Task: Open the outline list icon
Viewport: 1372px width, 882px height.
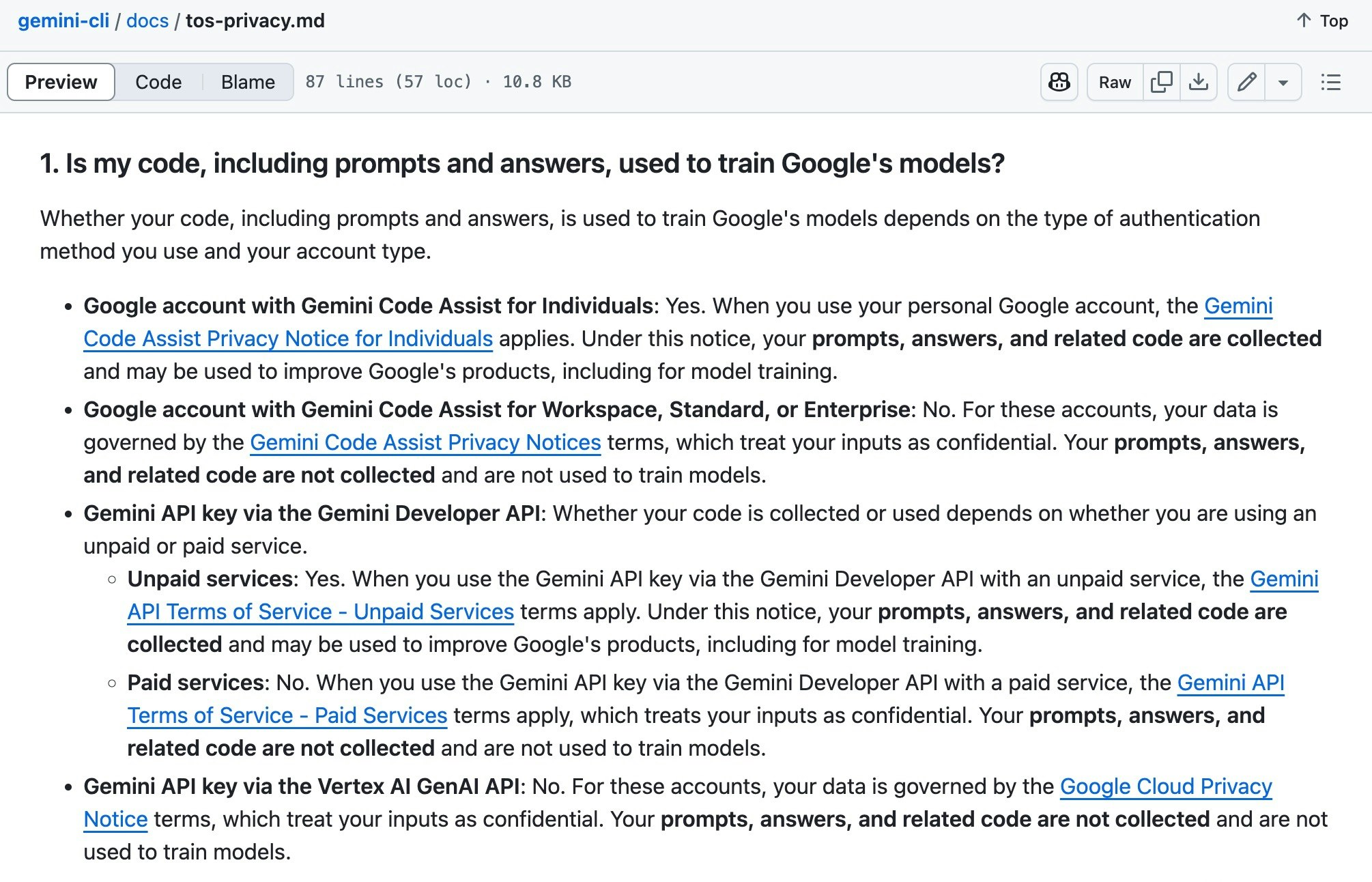Action: 1330,82
